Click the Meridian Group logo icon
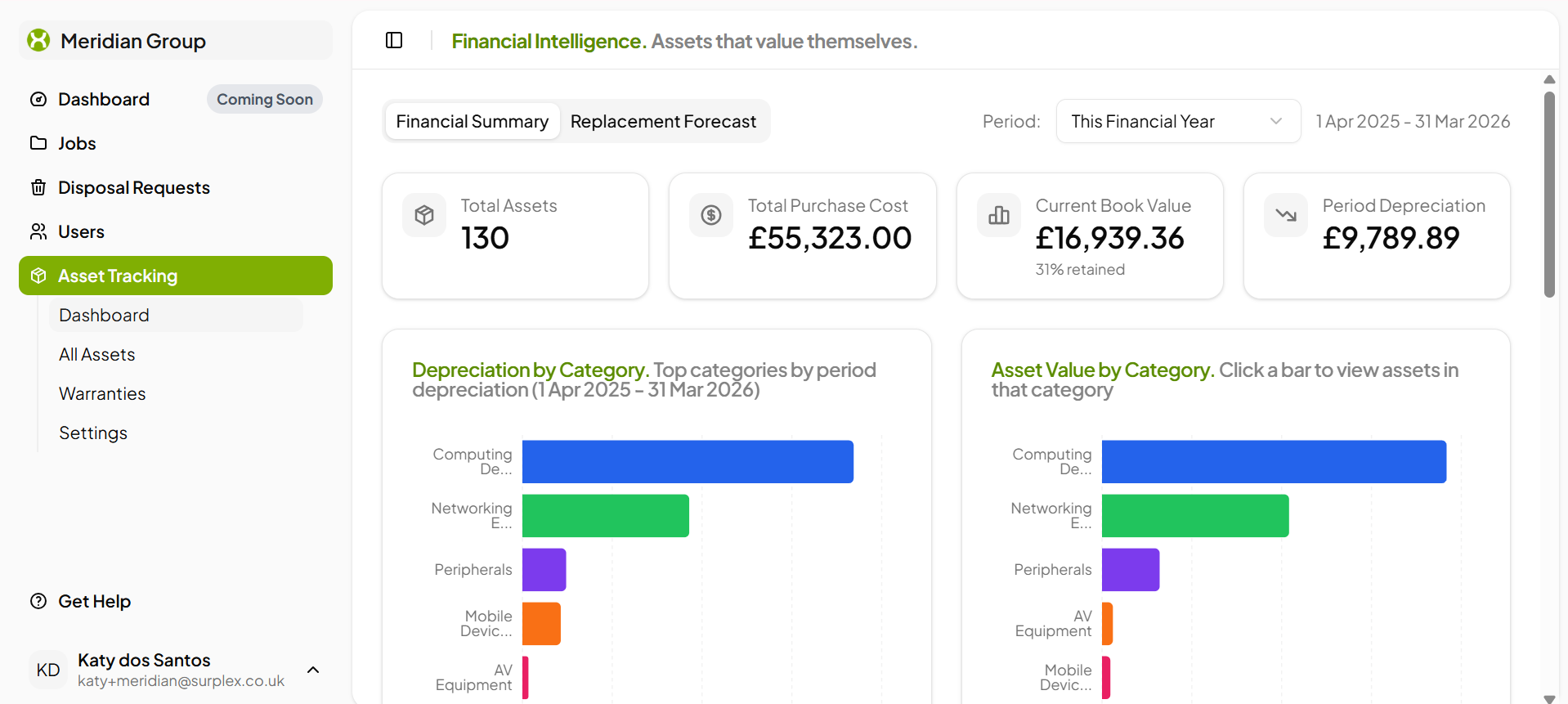Screen dimensions: 1568x704 38,40
